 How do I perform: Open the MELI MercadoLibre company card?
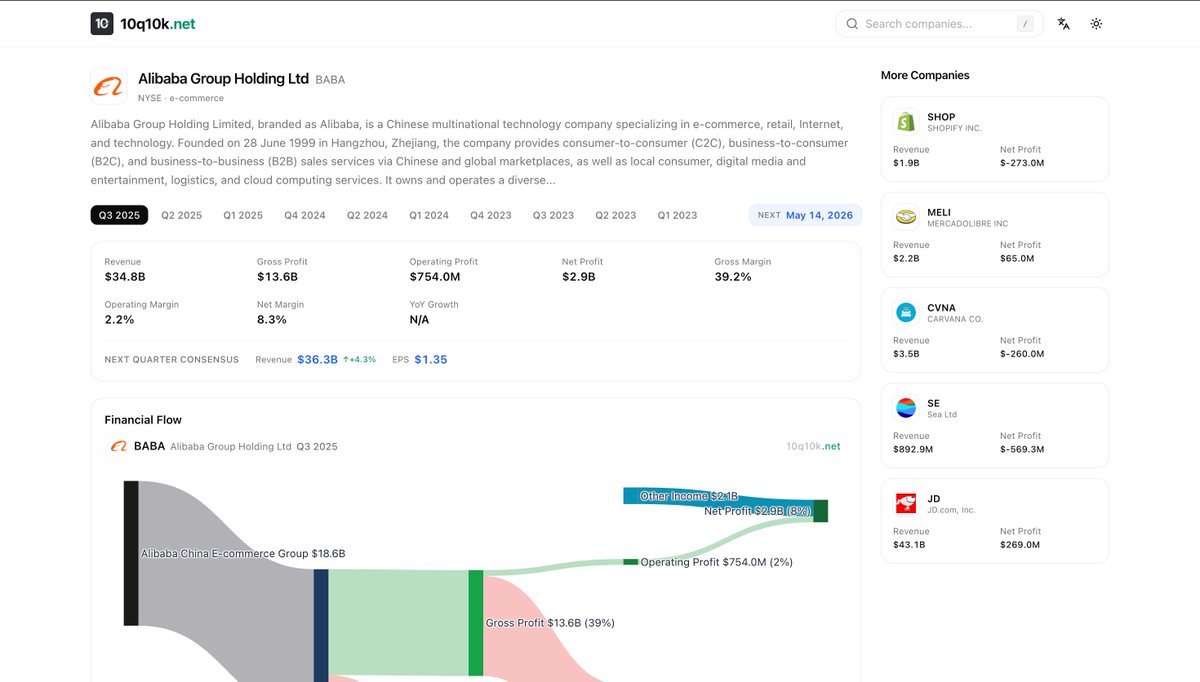point(995,234)
